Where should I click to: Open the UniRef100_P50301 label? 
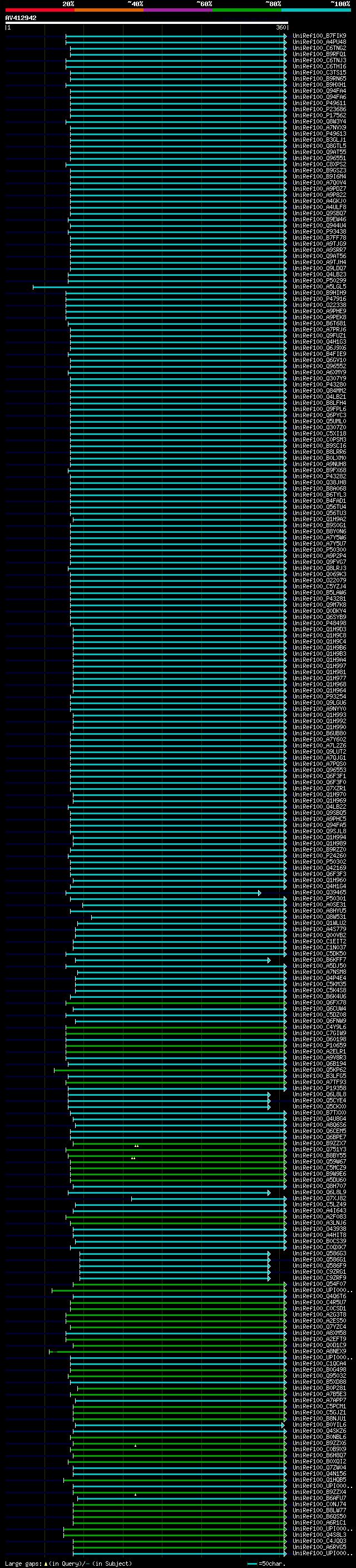tap(319, 898)
